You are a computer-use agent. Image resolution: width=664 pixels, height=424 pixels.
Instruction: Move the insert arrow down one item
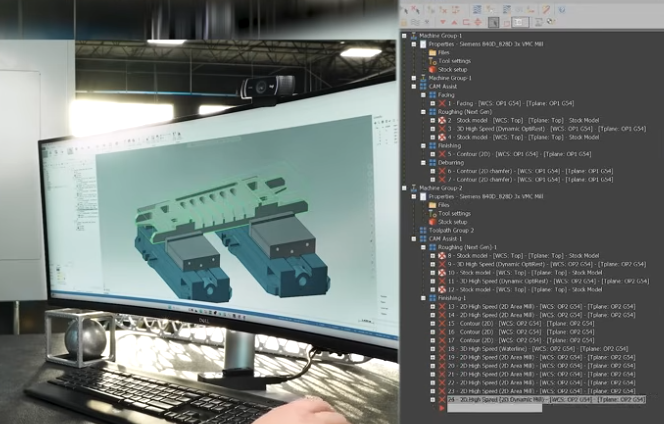[x=443, y=22]
